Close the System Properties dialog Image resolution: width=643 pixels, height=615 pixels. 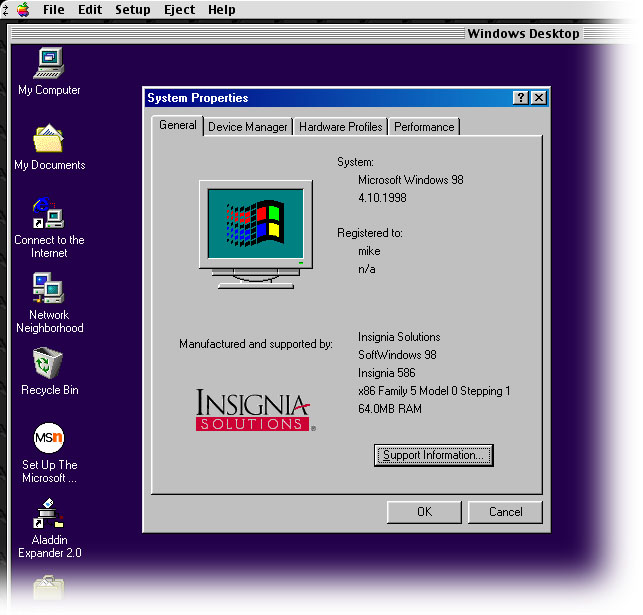pos(539,98)
